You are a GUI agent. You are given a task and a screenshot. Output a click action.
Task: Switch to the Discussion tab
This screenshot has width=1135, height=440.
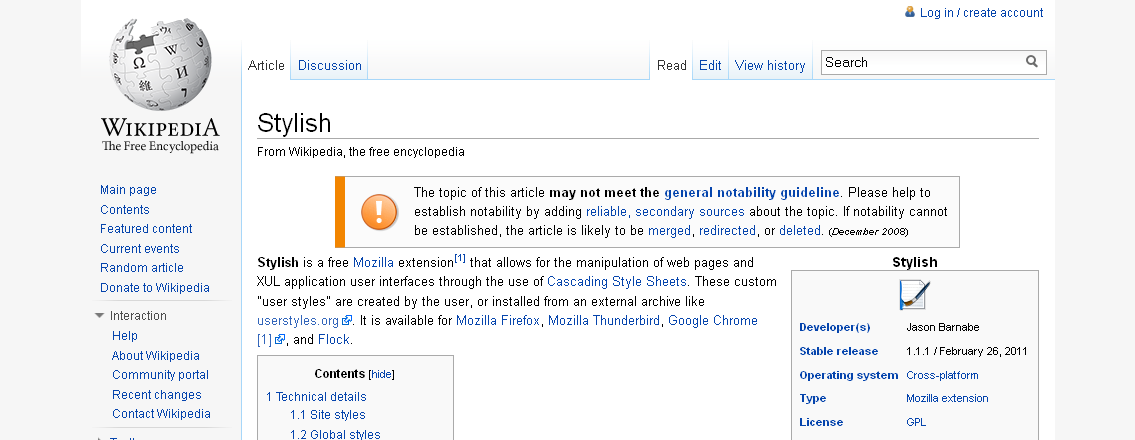pos(329,65)
